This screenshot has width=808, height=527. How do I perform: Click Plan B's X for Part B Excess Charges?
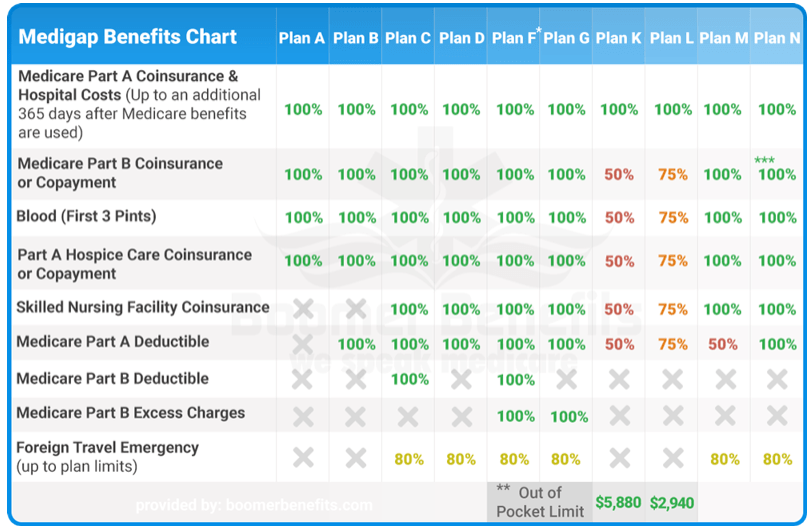356,415
